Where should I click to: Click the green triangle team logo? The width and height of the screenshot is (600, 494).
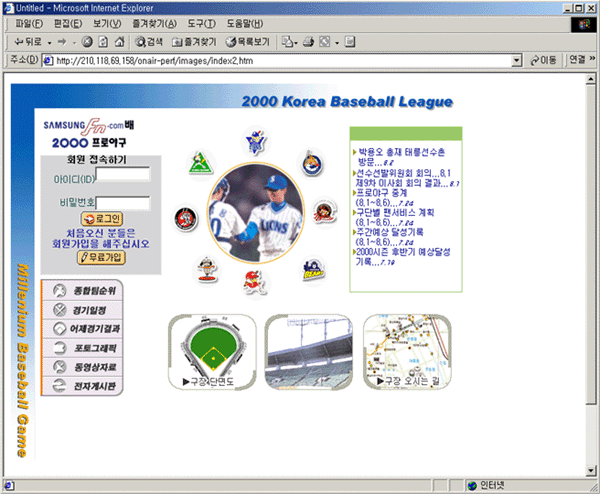[x=200, y=163]
